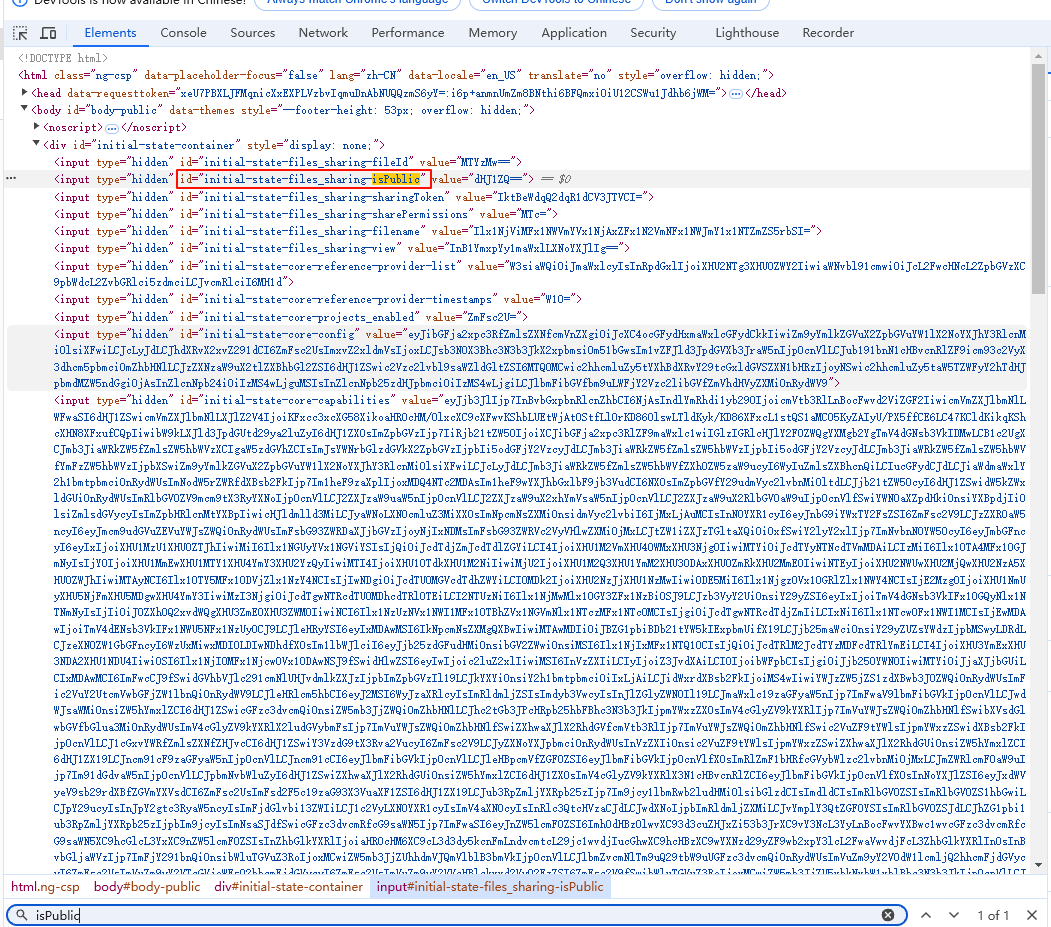Go to next search match arrow

pos(954,915)
